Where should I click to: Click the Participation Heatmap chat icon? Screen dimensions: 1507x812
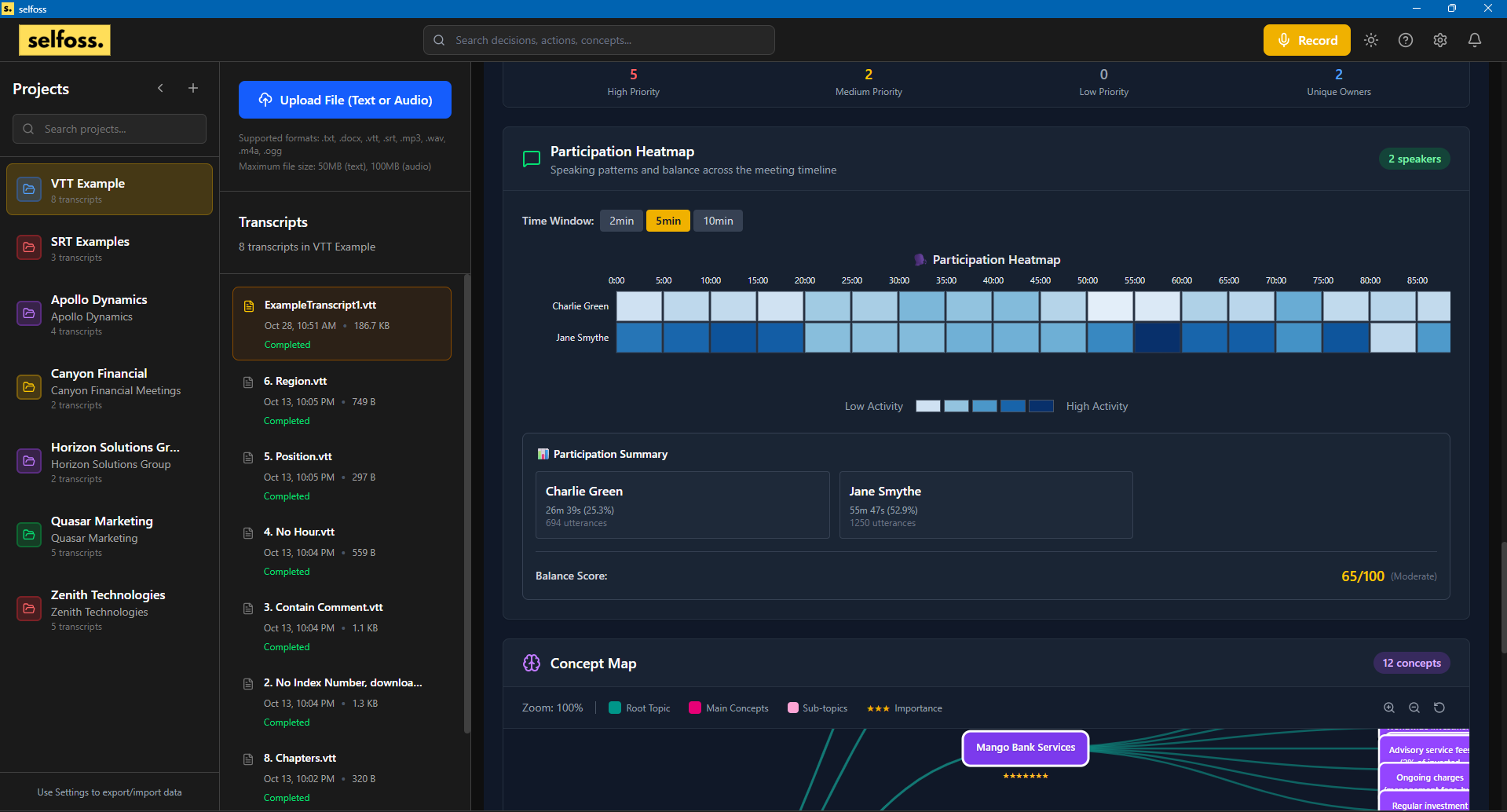[x=532, y=159]
